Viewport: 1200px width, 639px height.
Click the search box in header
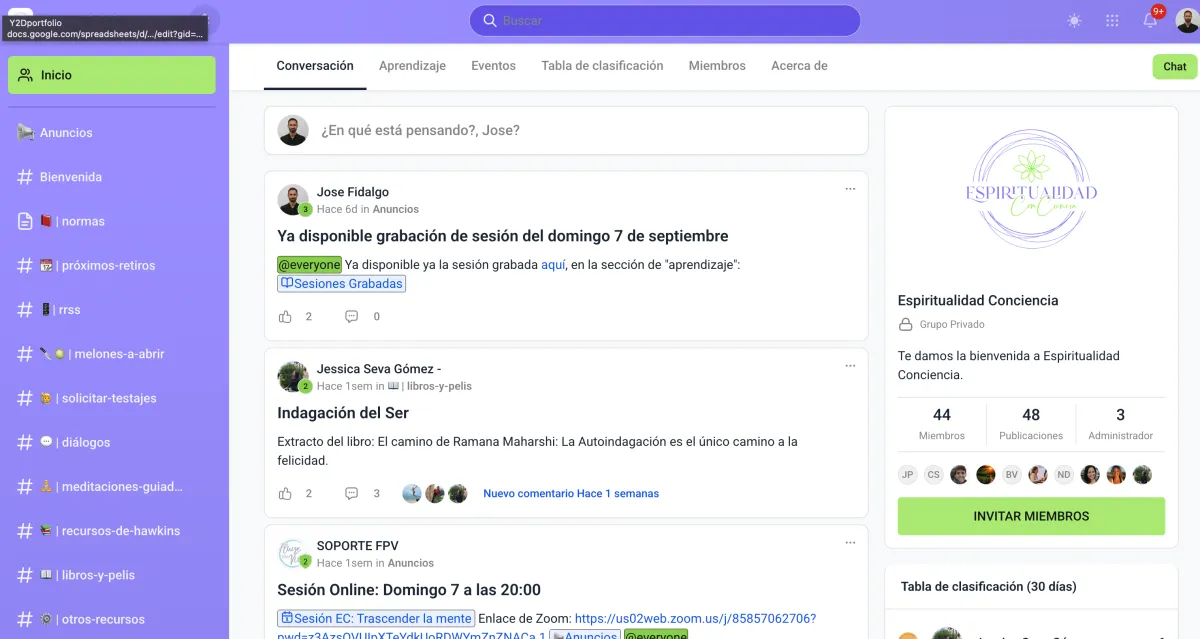pos(665,21)
